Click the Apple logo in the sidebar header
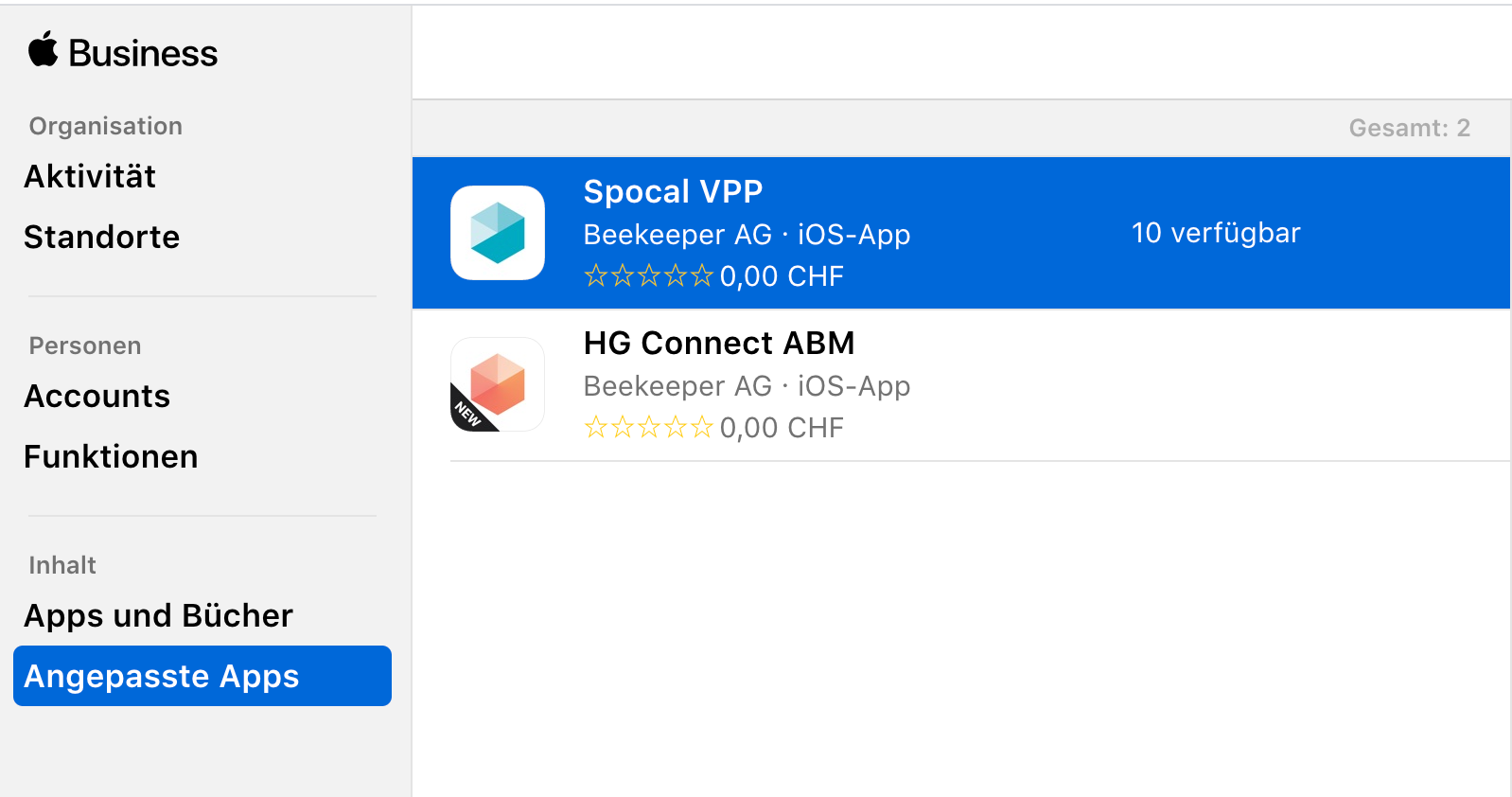Screen dimensions: 1512x797 click(43, 49)
